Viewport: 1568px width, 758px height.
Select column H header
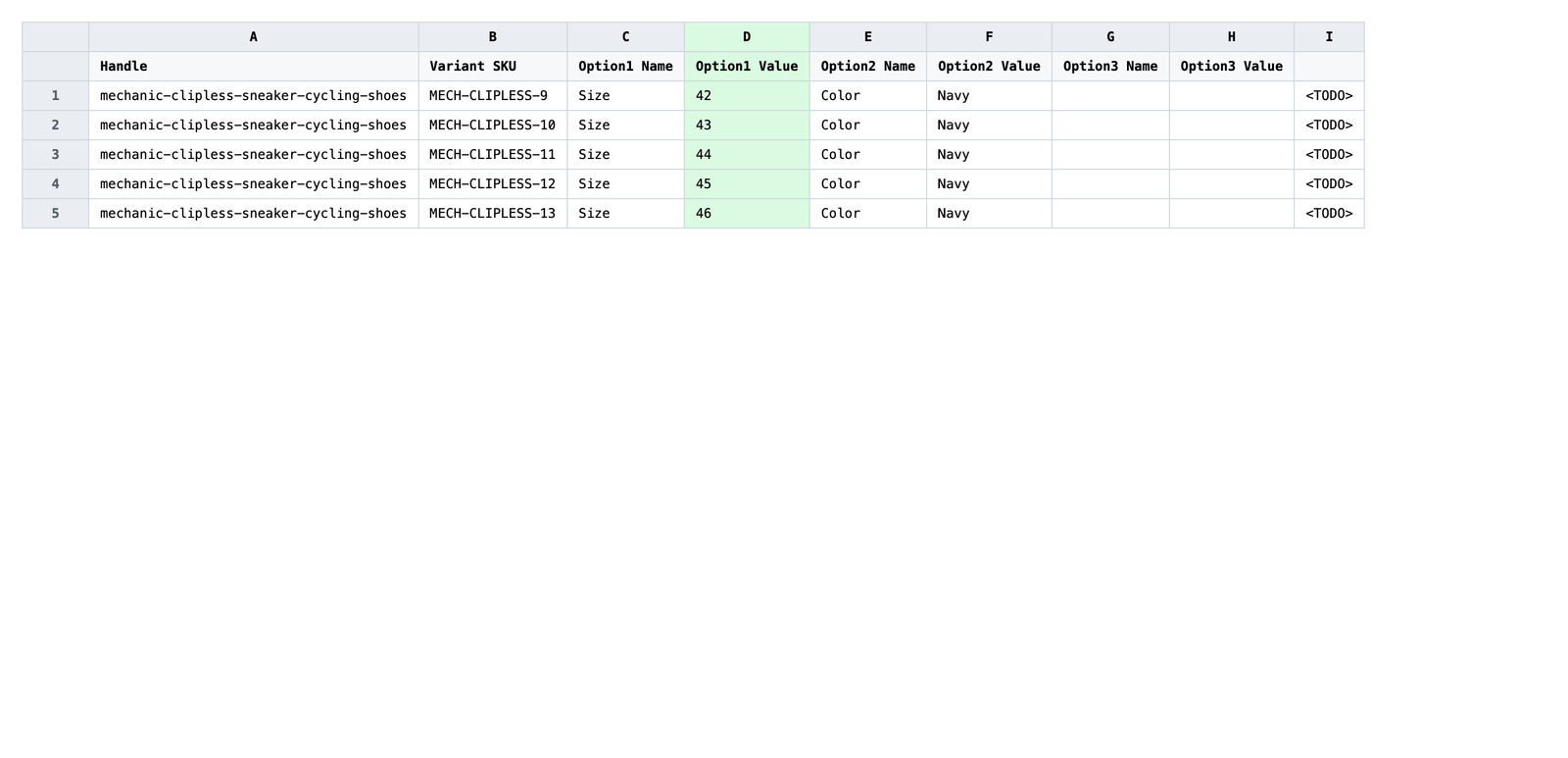(x=1232, y=37)
